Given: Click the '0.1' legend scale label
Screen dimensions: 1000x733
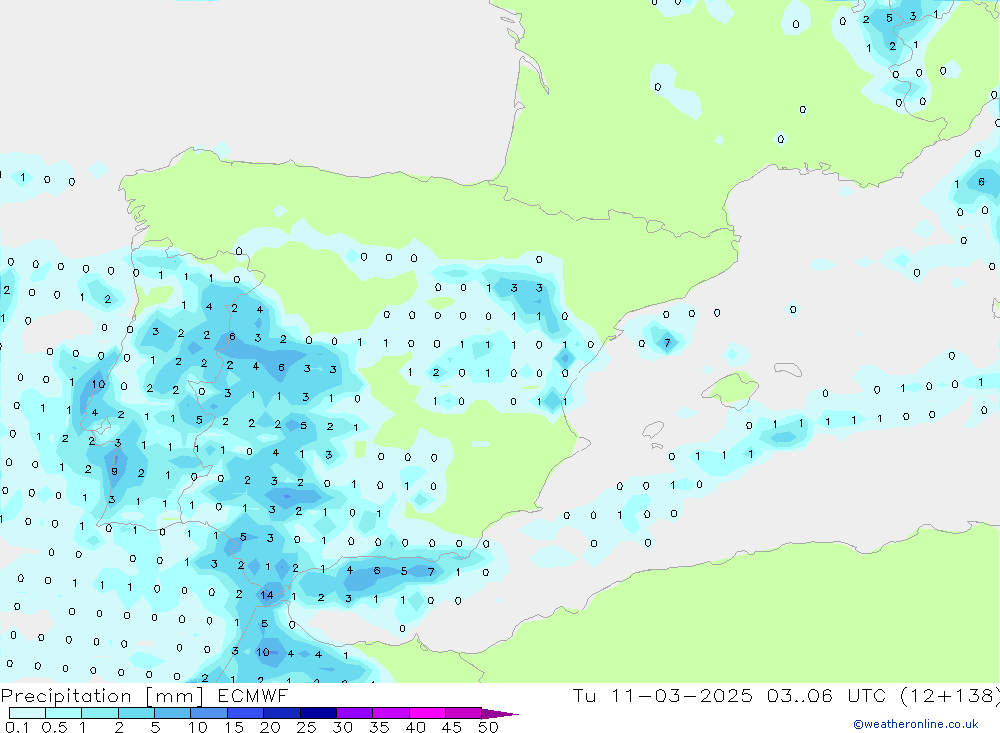Looking at the screenshot, I should pos(17,727).
